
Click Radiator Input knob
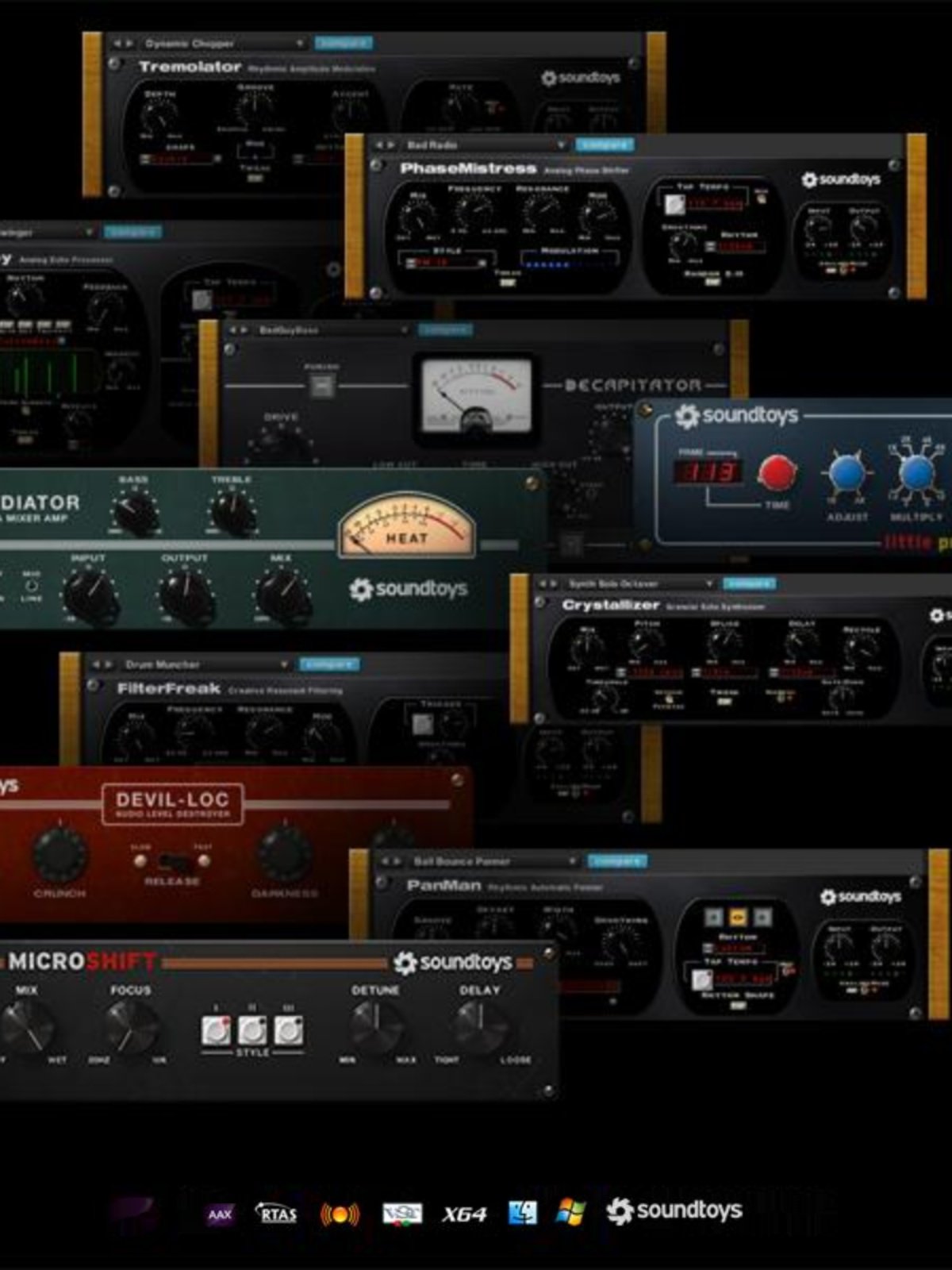88,594
